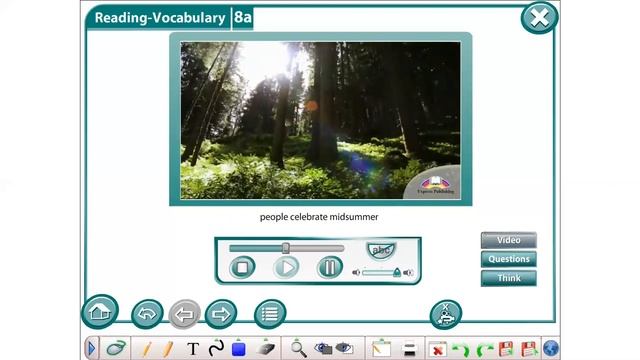Select the thin pencil tool
This screenshot has width=640, height=360.
click(x=147, y=349)
